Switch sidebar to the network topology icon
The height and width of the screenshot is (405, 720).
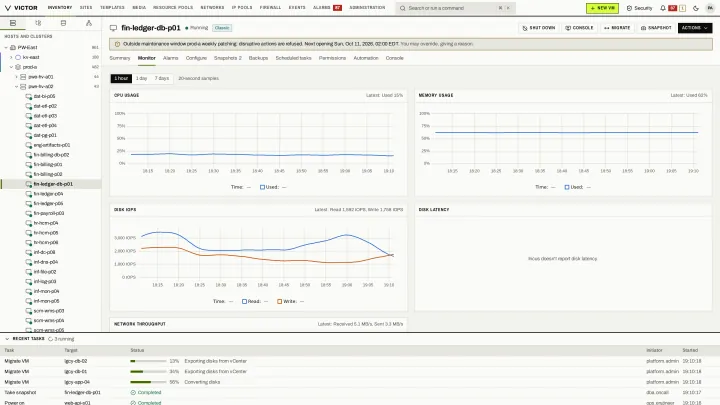pyautogui.click(x=89, y=23)
